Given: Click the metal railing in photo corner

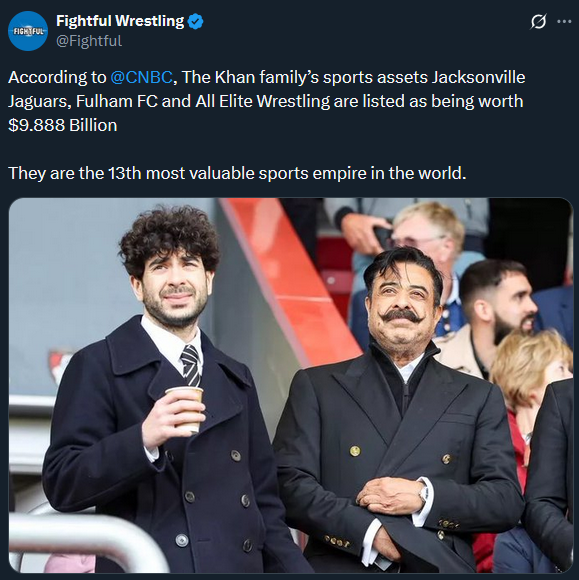Looking at the screenshot, I should [85, 538].
